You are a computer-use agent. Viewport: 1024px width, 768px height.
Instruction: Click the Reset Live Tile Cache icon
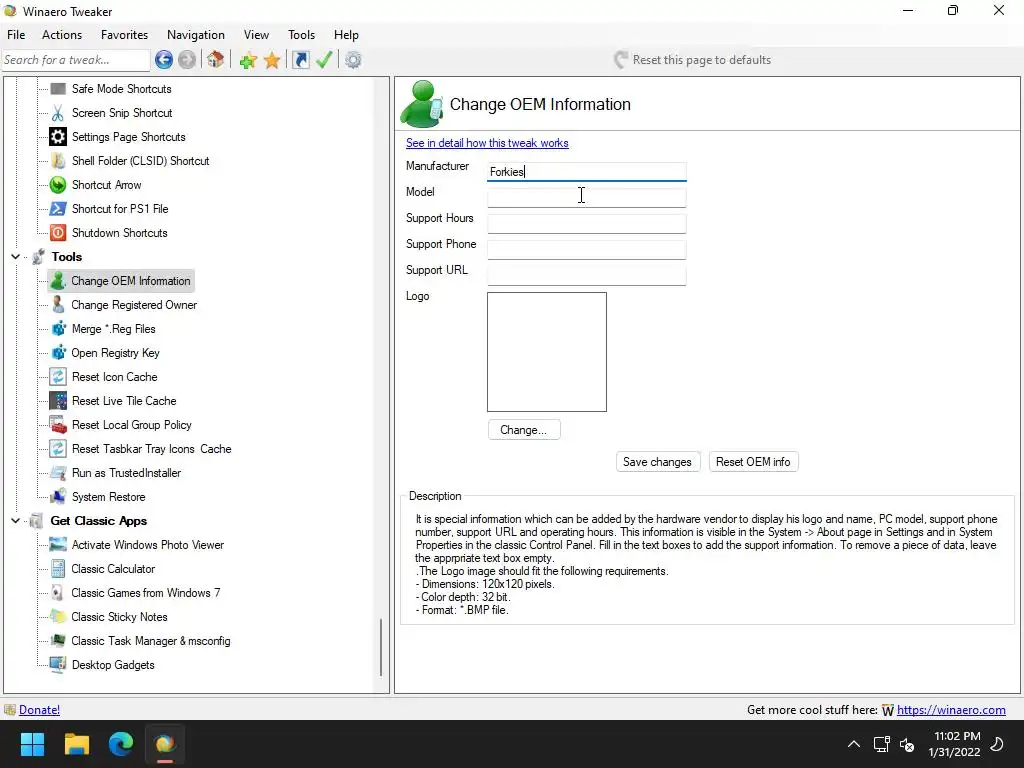pyautogui.click(x=58, y=401)
